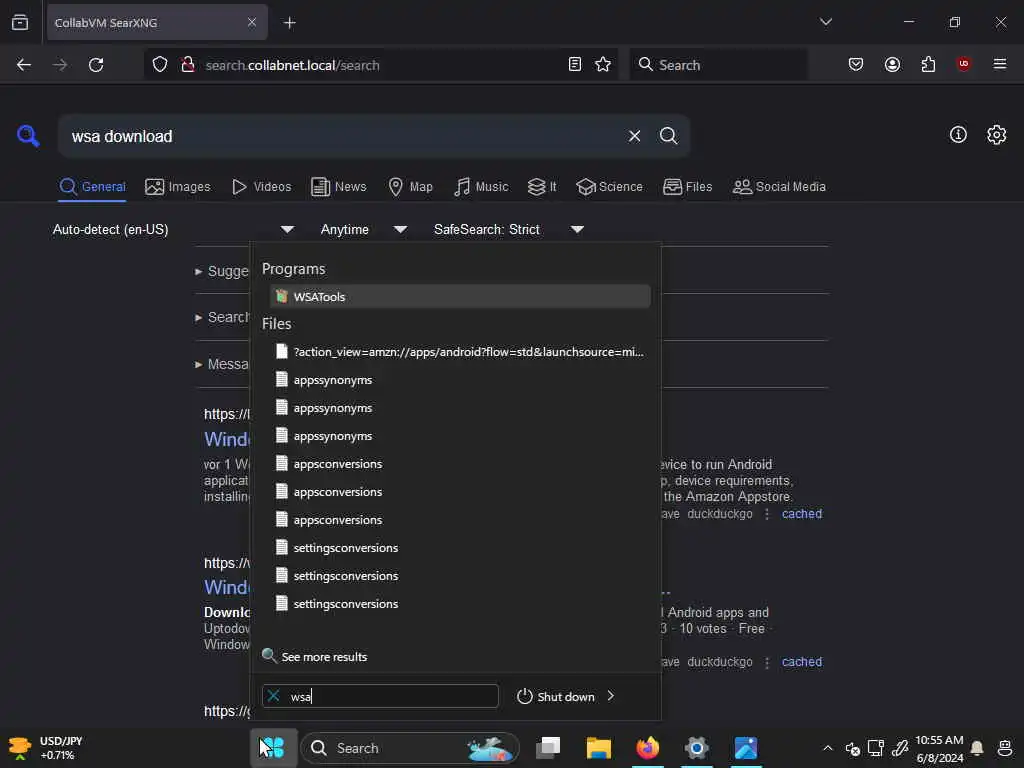
Task: Open SearXNG preferences gear
Action: [996, 135]
